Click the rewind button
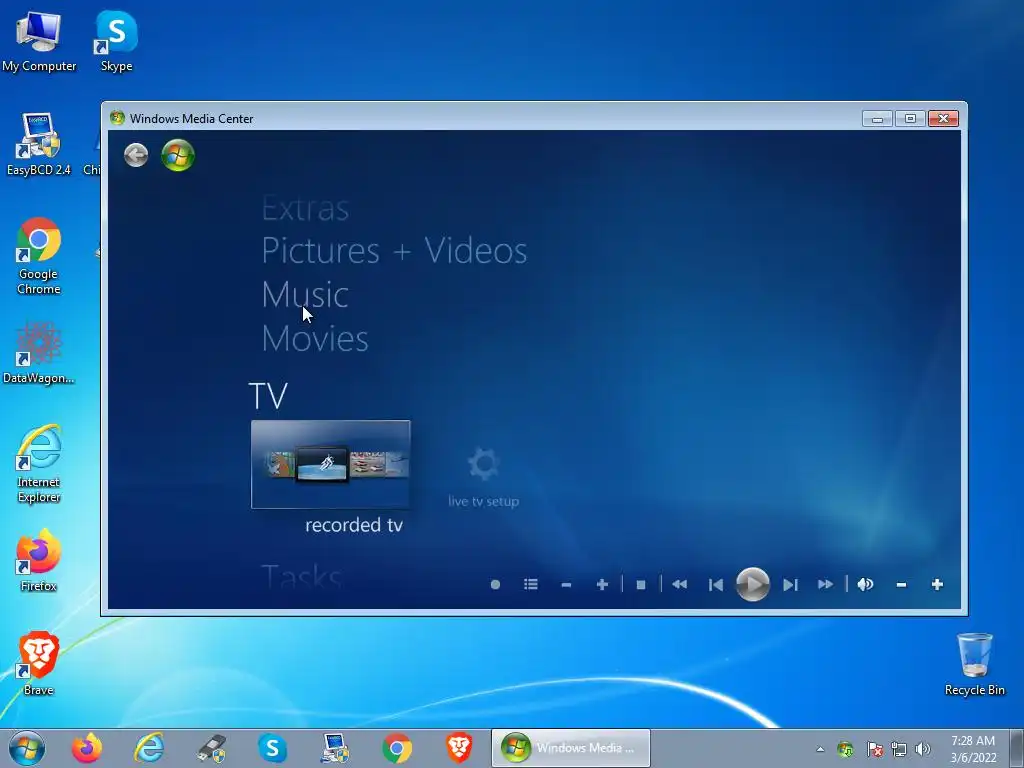Screen dimensions: 1024x768 pyautogui.click(x=679, y=584)
